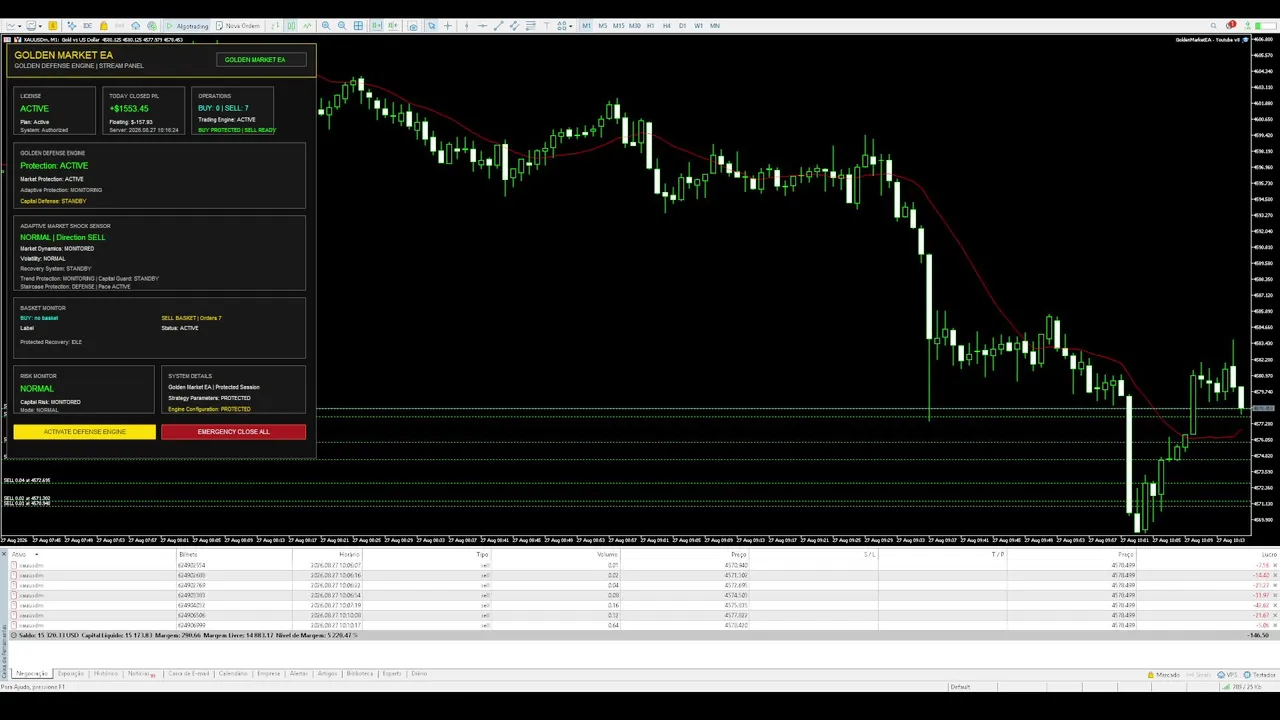
Task: Click EMERGENCY CLOSE ALL button
Action: point(233,432)
